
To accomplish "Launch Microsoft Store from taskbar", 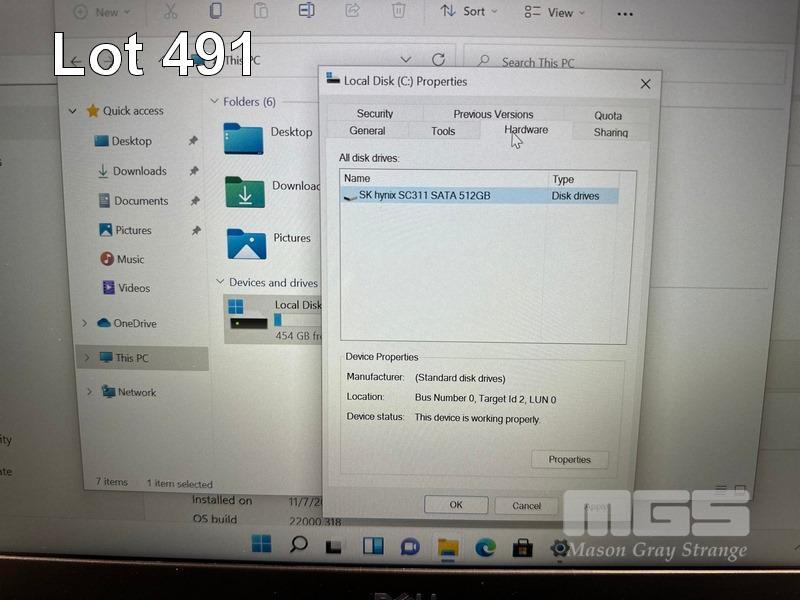I will pos(522,547).
